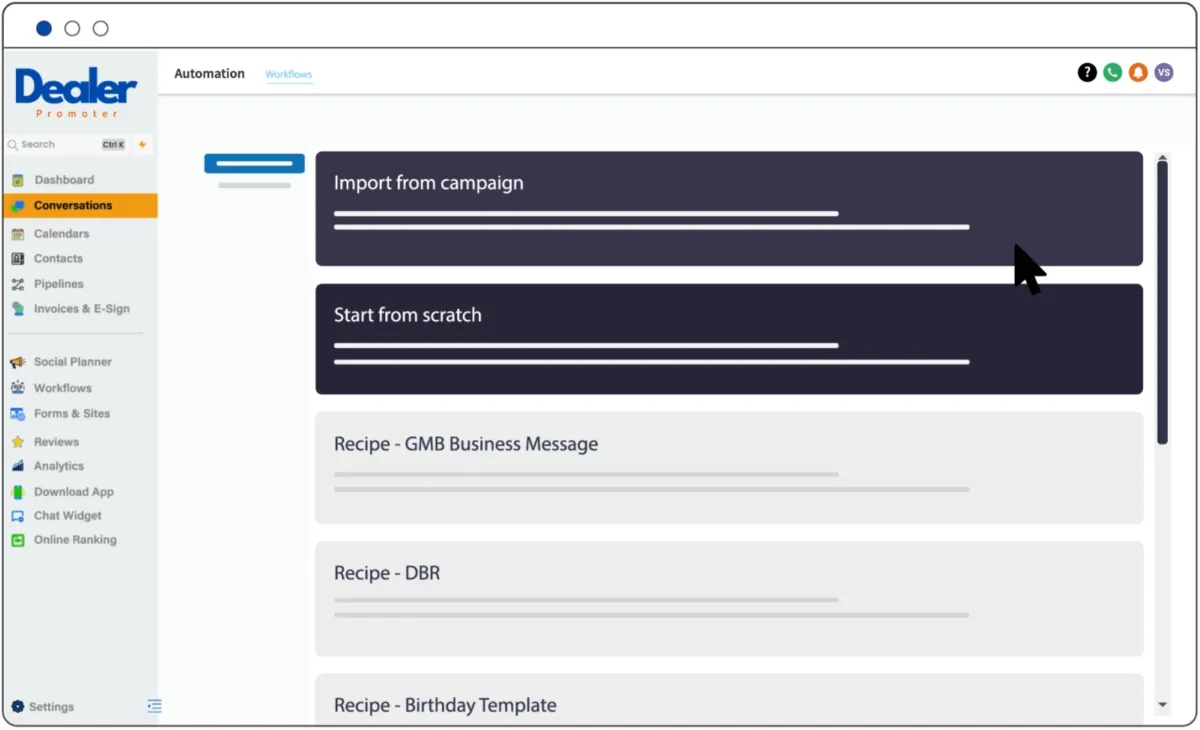Click the Search input field
The image size is (1200, 730).
click(68, 145)
